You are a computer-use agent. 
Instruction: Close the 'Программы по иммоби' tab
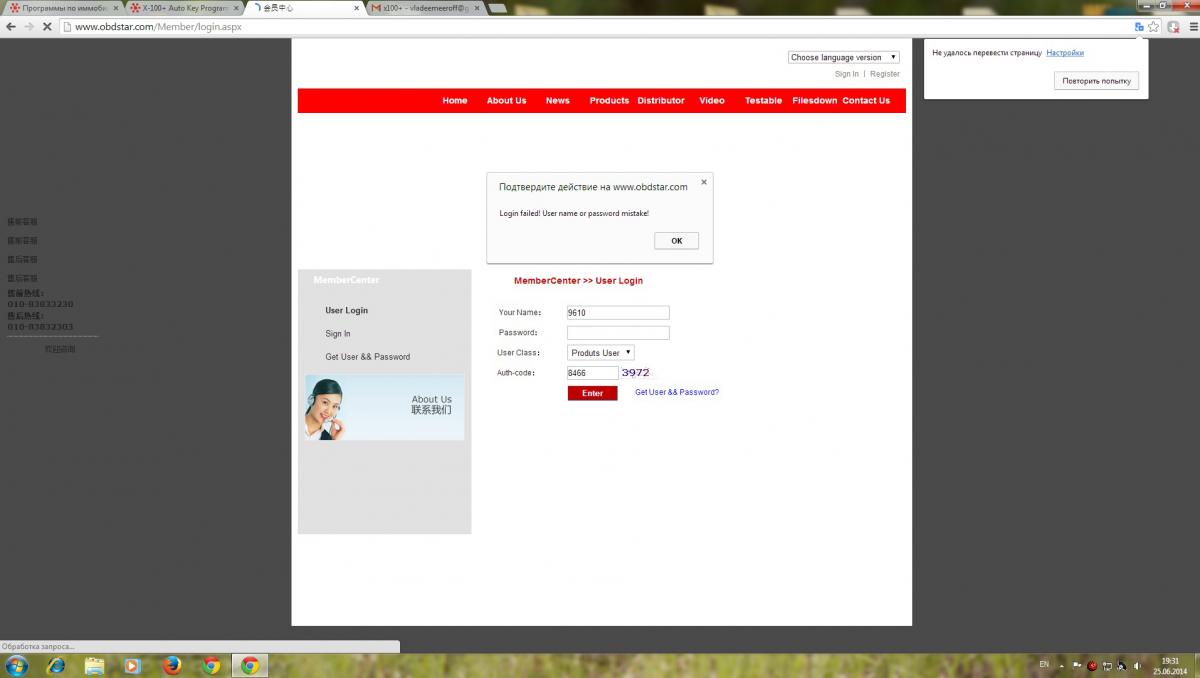click(x=115, y=8)
